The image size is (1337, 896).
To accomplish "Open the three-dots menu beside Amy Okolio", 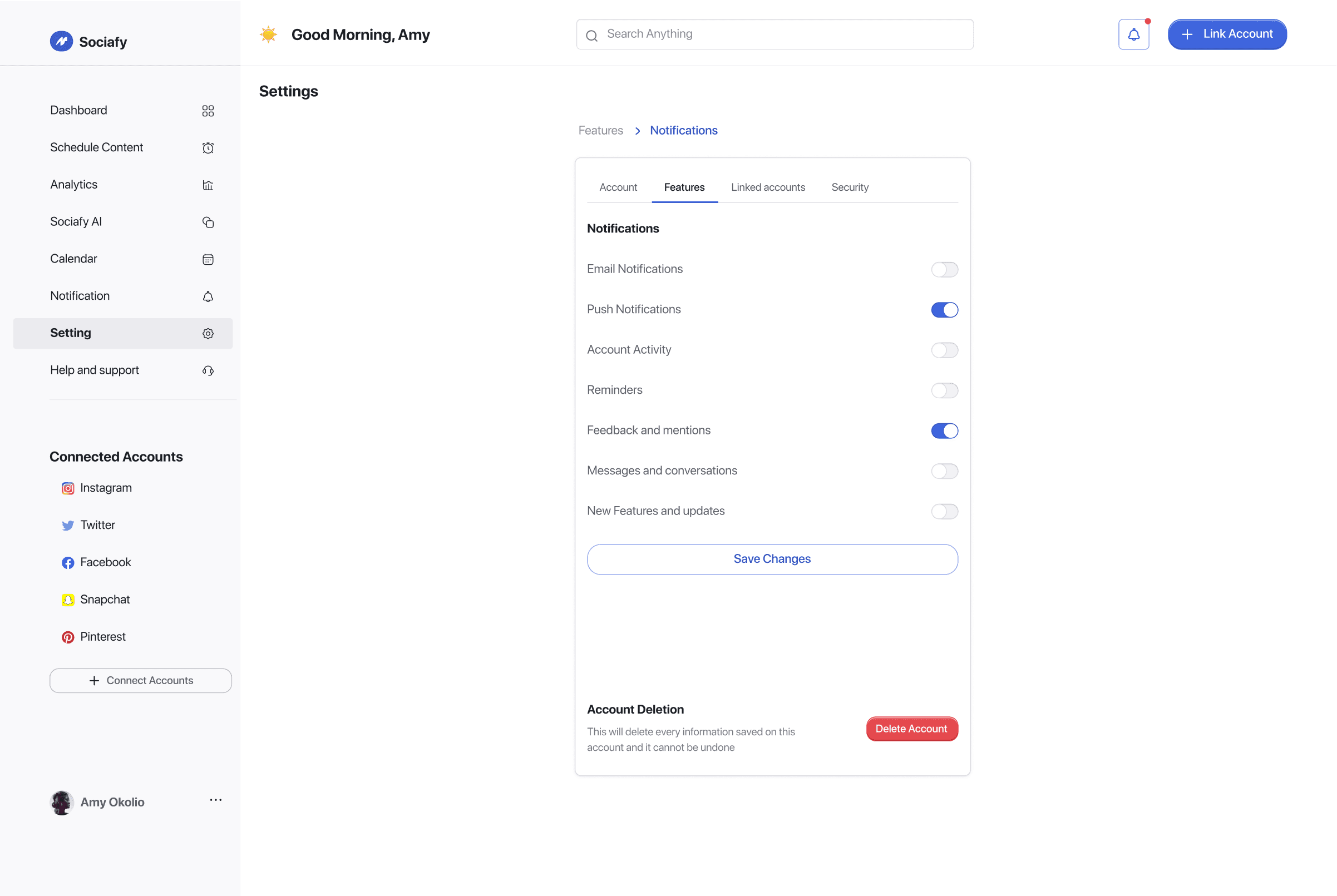I will 215,800.
